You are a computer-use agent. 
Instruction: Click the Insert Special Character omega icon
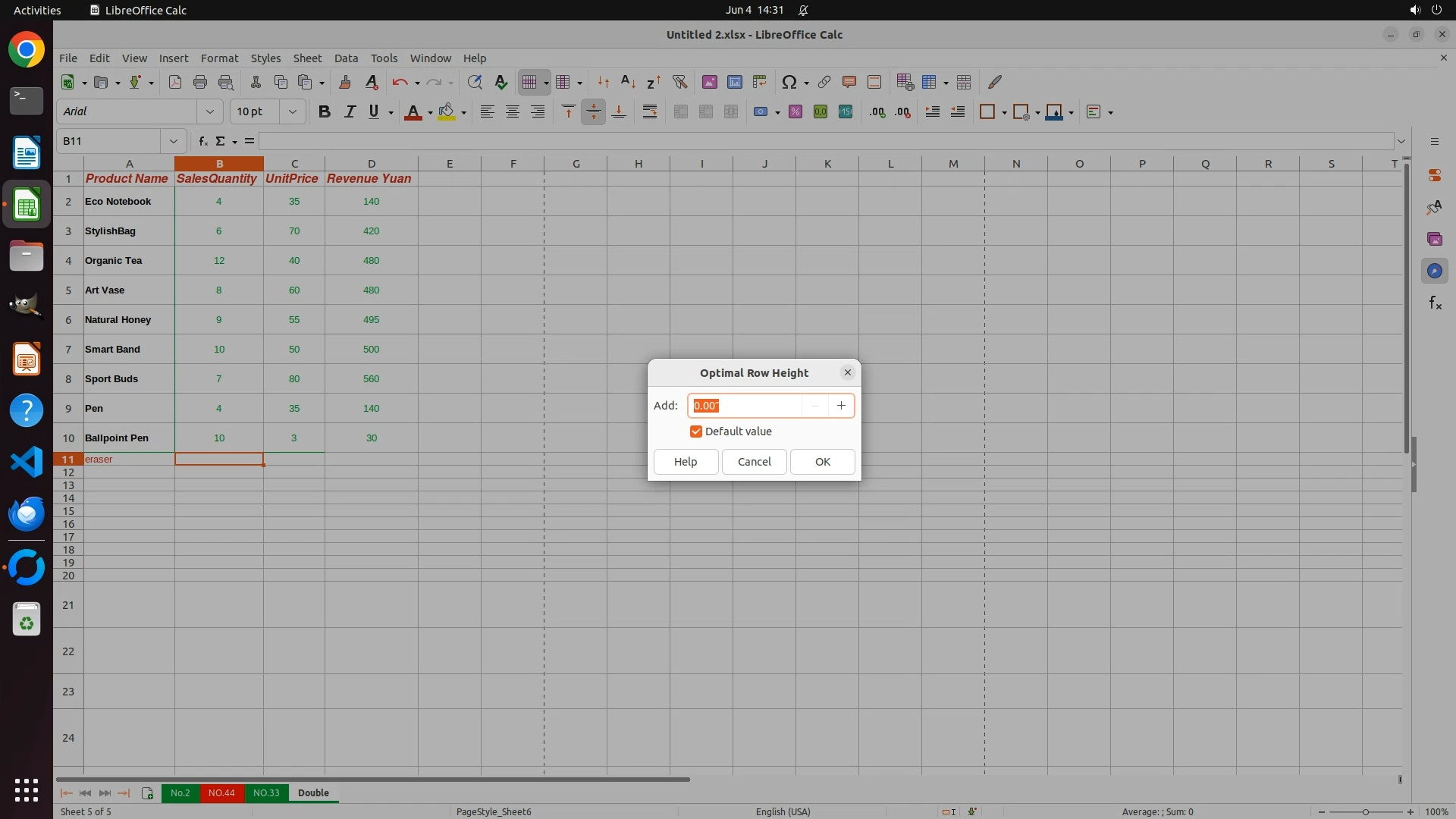789,82
